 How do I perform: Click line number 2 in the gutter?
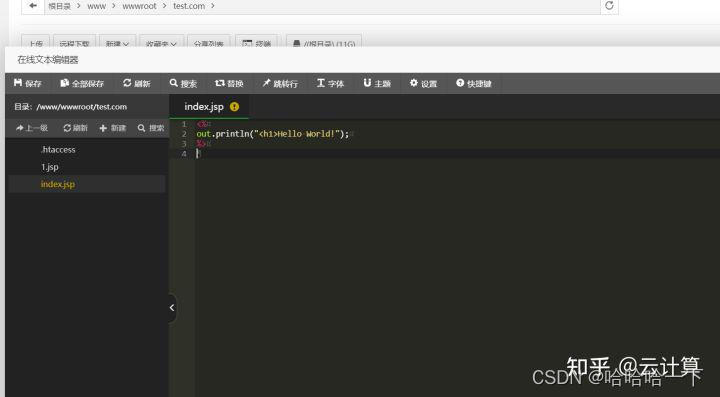pyautogui.click(x=184, y=134)
